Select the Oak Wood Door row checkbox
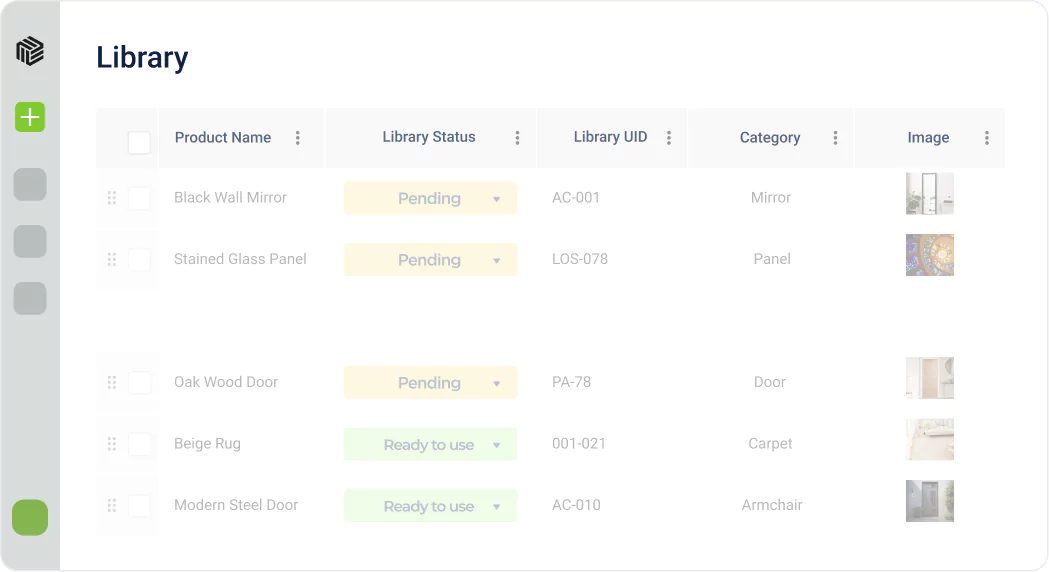The width and height of the screenshot is (1049, 572). pos(139,383)
